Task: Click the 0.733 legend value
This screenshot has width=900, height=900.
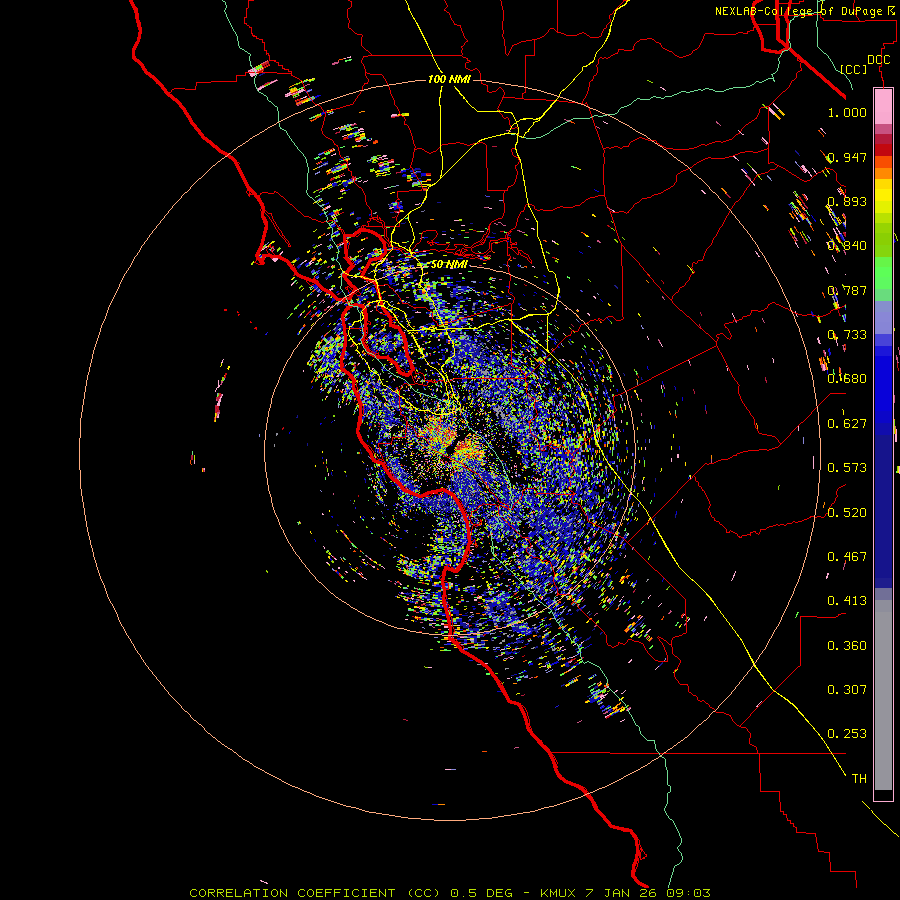Action: [847, 335]
